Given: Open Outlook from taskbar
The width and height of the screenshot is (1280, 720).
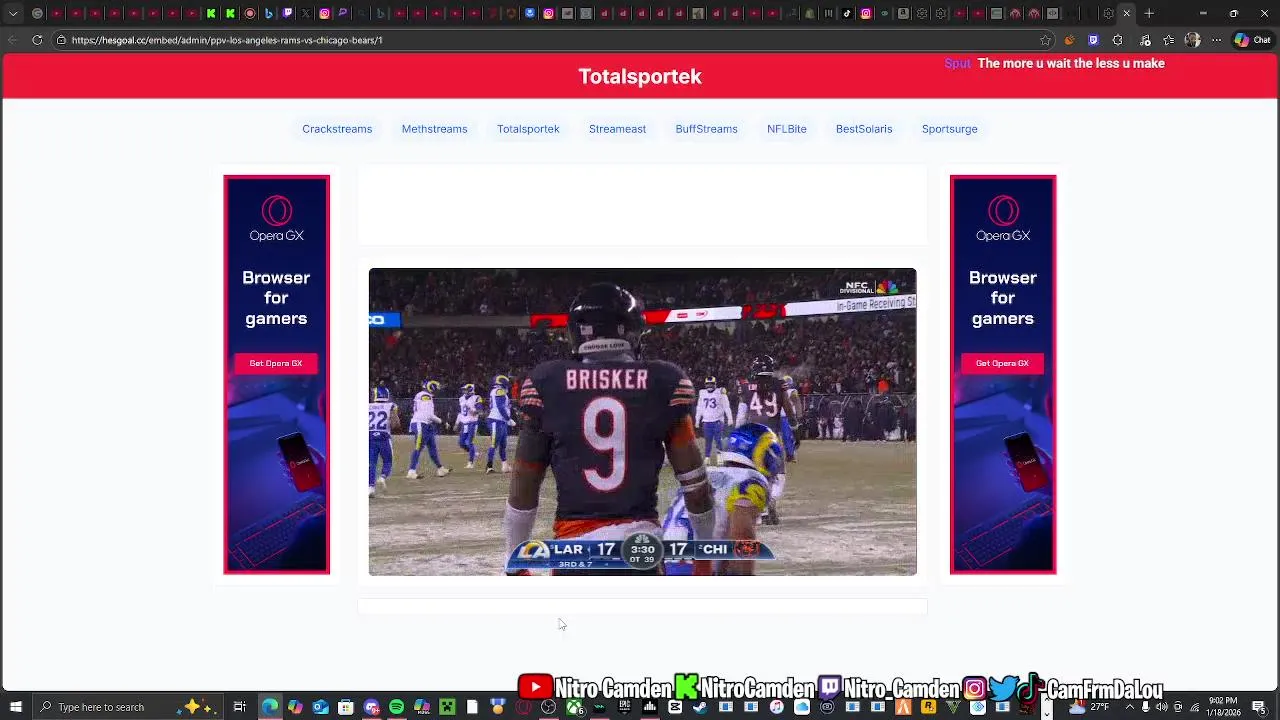Looking at the screenshot, I should [320, 707].
